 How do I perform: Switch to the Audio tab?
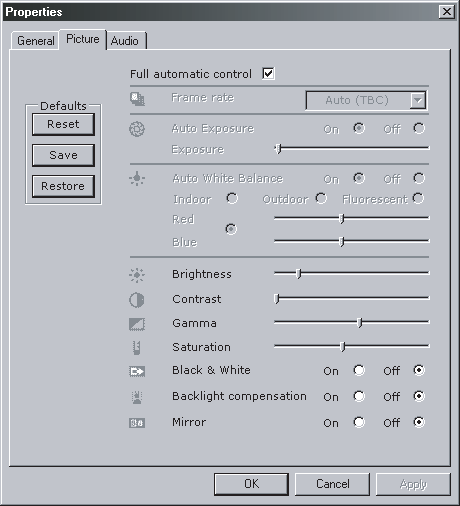click(125, 41)
